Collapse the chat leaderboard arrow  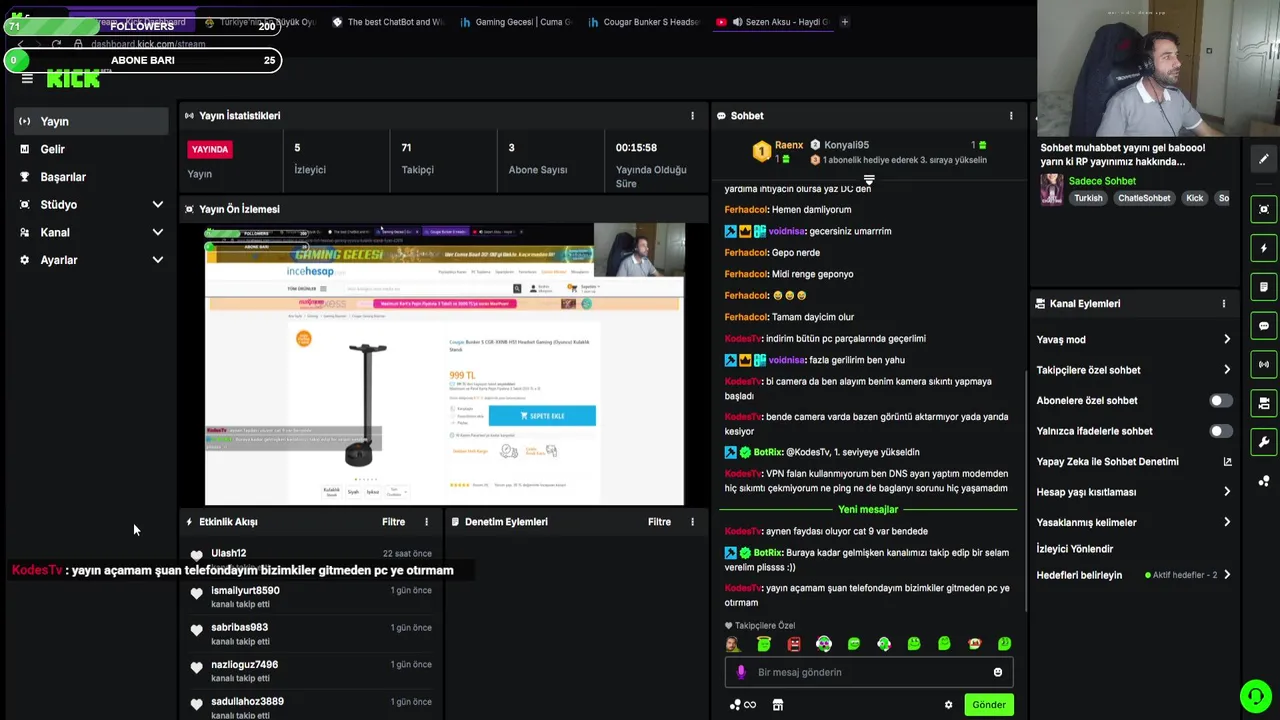tap(868, 180)
